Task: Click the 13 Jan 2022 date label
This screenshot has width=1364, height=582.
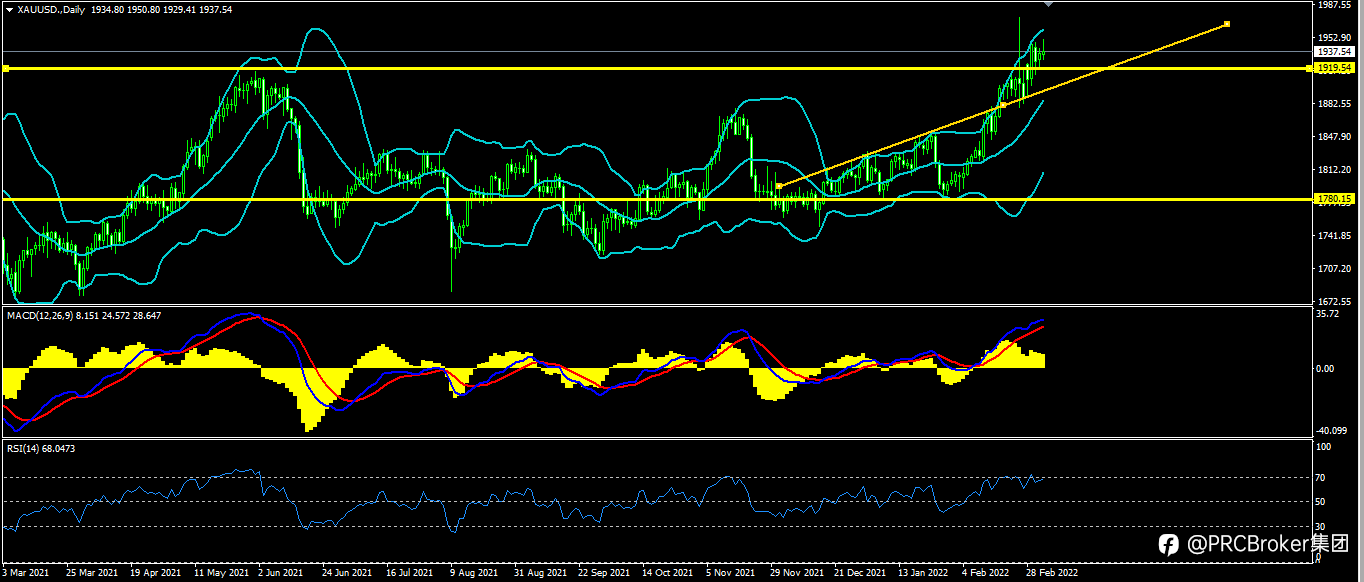Action: click(x=923, y=573)
